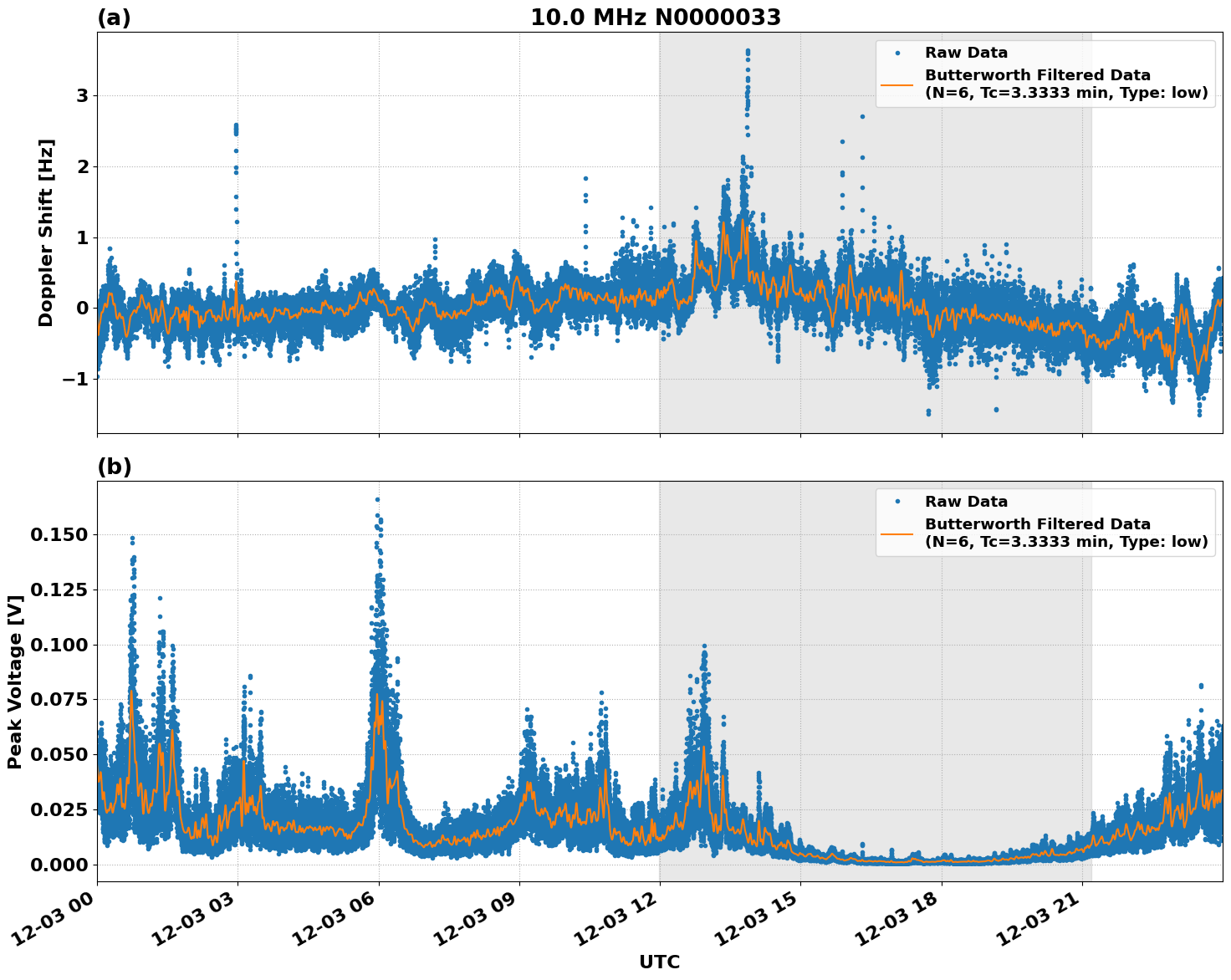Click the panel label (a)

(115, 16)
